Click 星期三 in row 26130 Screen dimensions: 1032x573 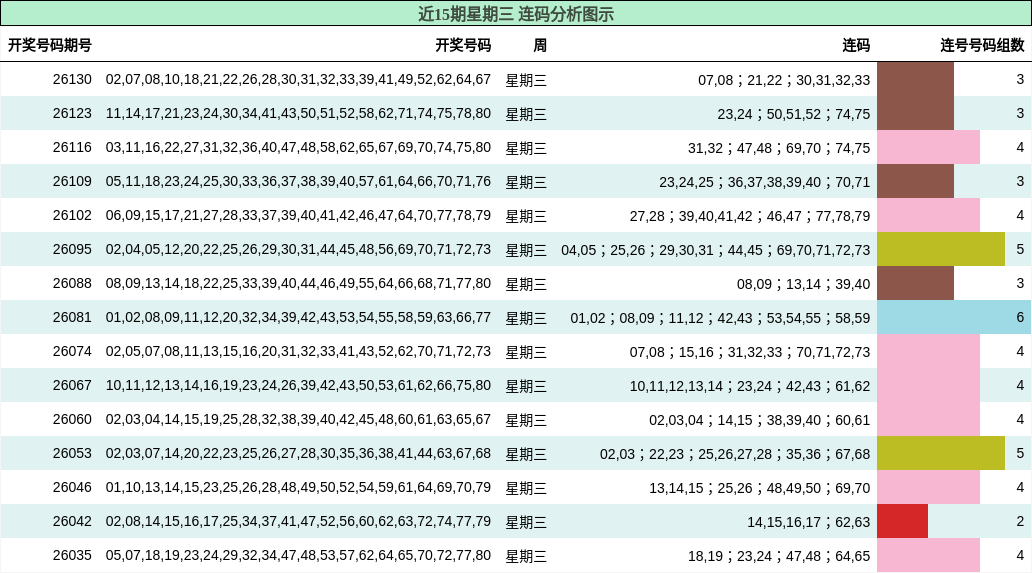pos(526,80)
